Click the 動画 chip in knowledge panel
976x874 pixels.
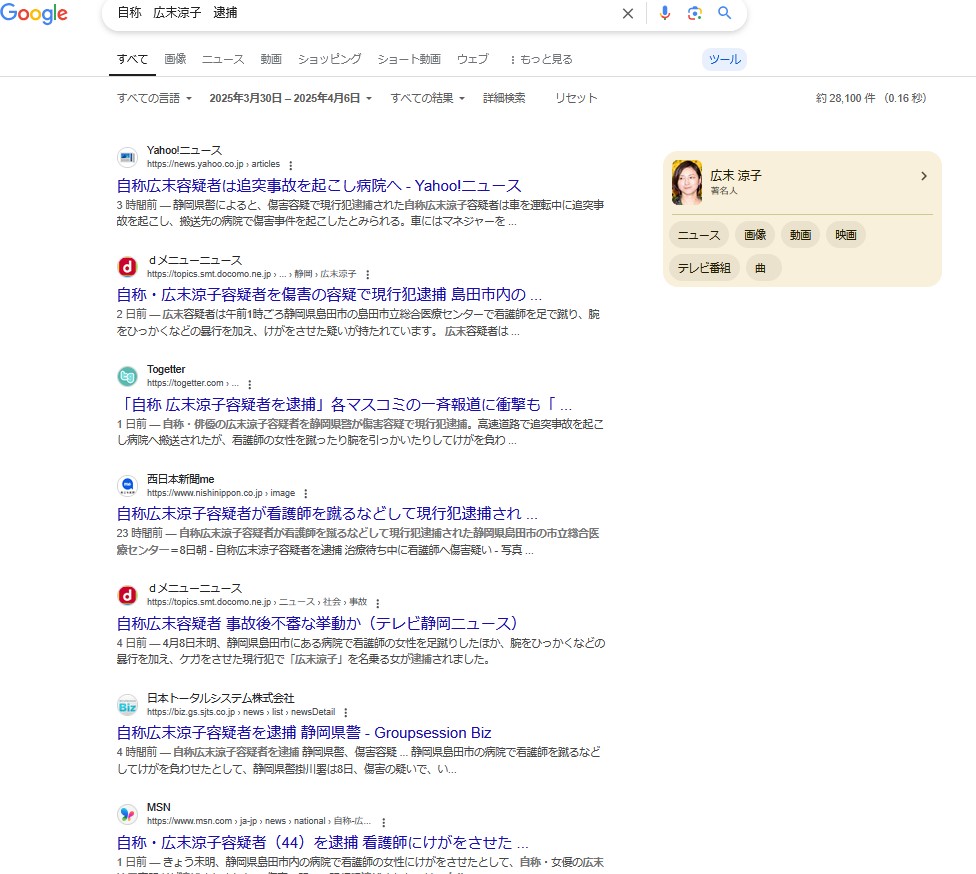pyautogui.click(x=800, y=235)
